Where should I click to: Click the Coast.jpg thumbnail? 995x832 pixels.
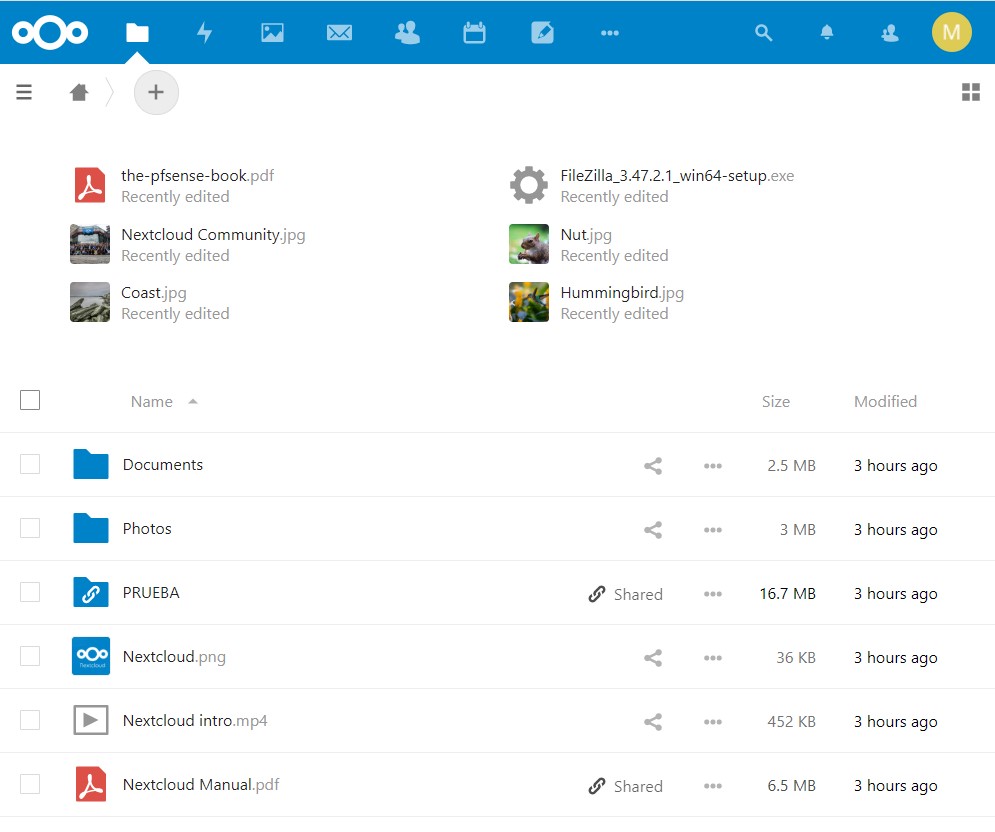pyautogui.click(x=90, y=302)
